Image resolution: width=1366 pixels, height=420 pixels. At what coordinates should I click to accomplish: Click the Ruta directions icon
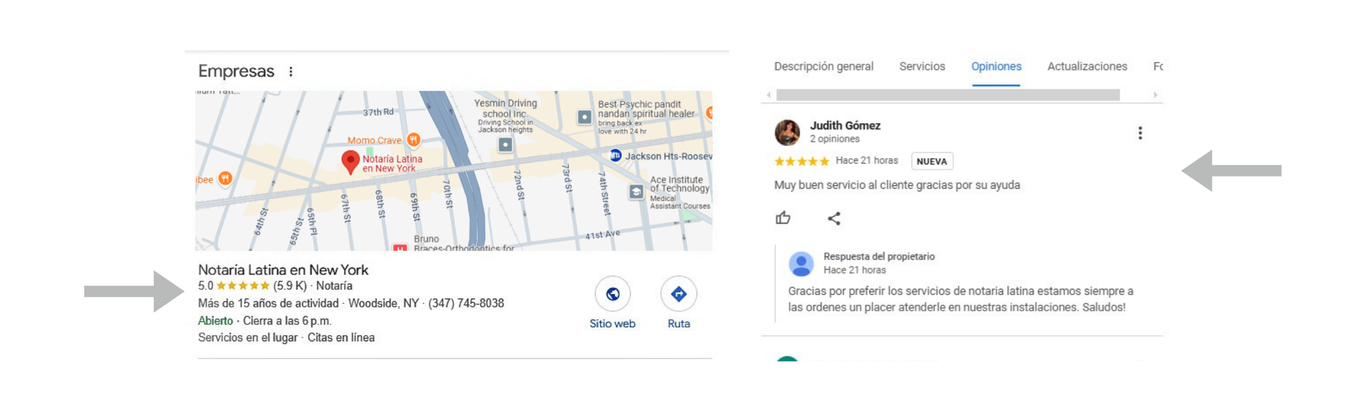tap(678, 294)
